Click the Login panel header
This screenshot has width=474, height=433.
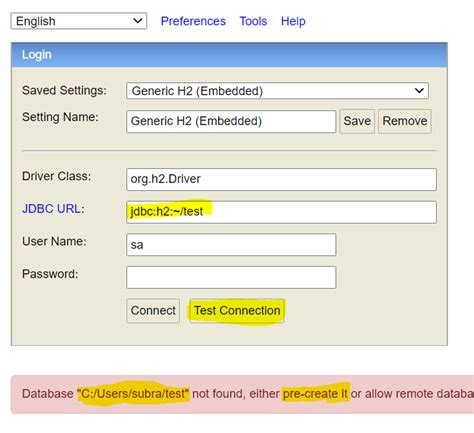click(x=229, y=55)
